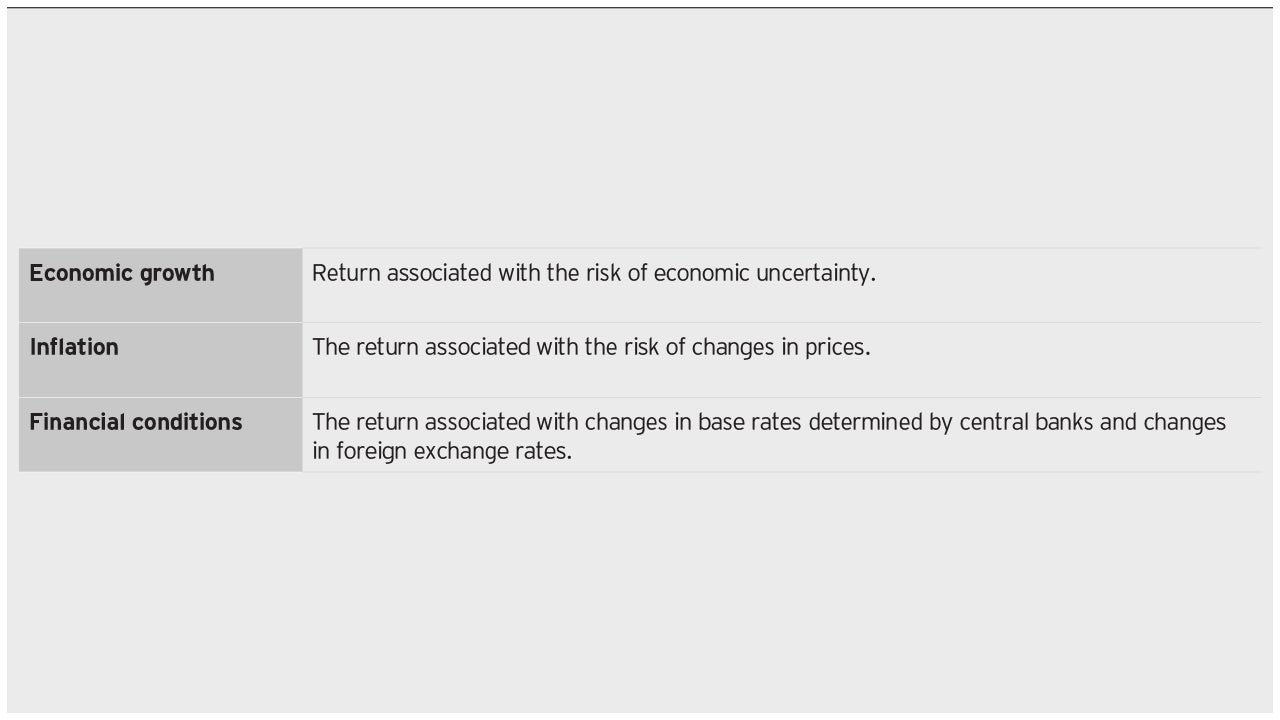Click the "Economic growth" header cell
Screen dimensions: 1280x720
pos(160,285)
